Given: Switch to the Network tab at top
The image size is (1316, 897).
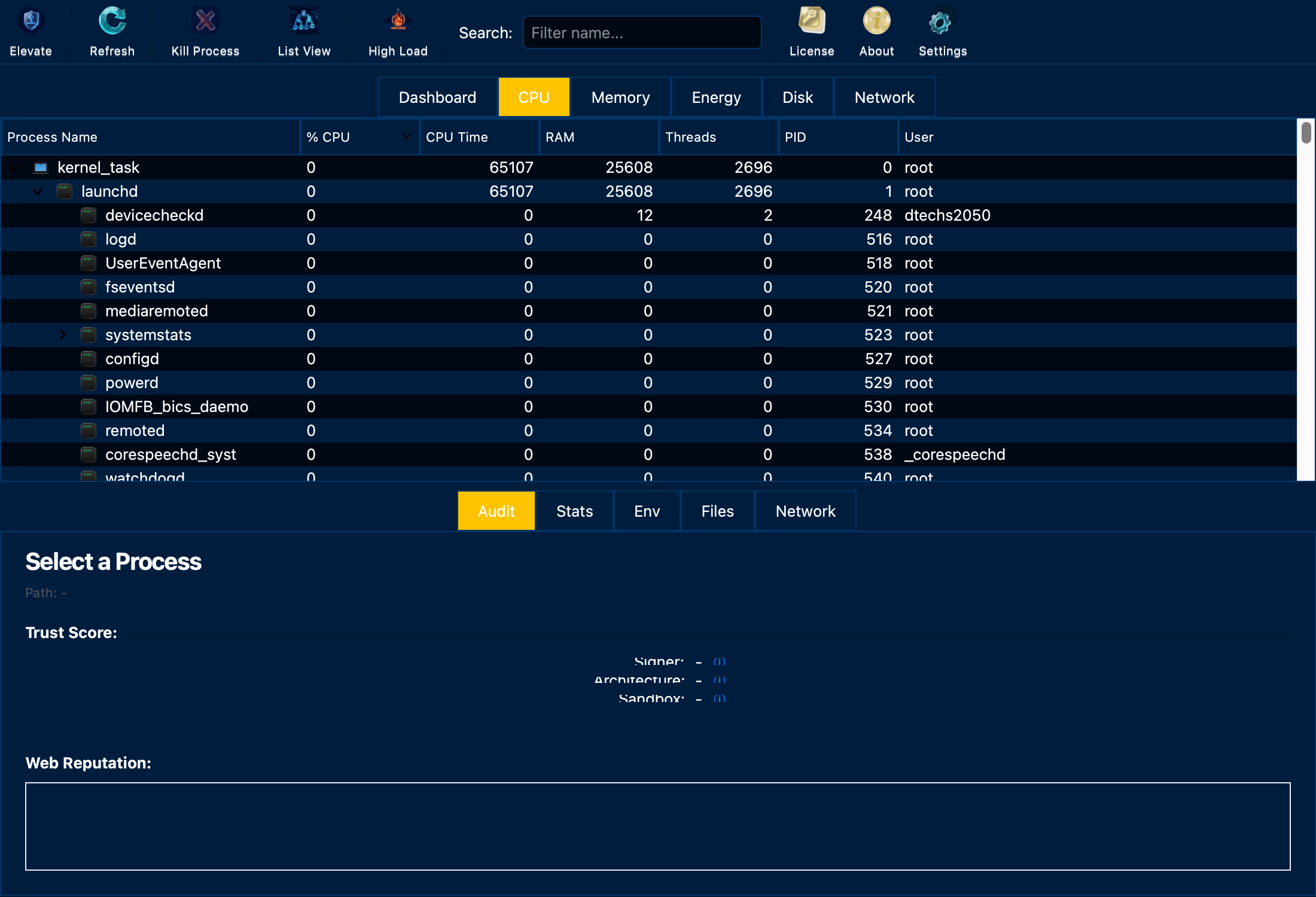Looking at the screenshot, I should [x=884, y=96].
